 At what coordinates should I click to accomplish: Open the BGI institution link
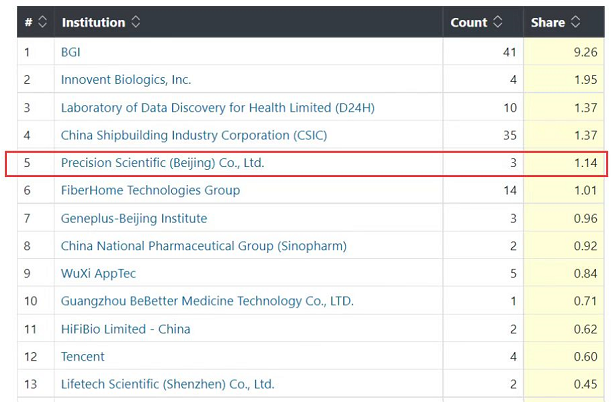pos(71,52)
